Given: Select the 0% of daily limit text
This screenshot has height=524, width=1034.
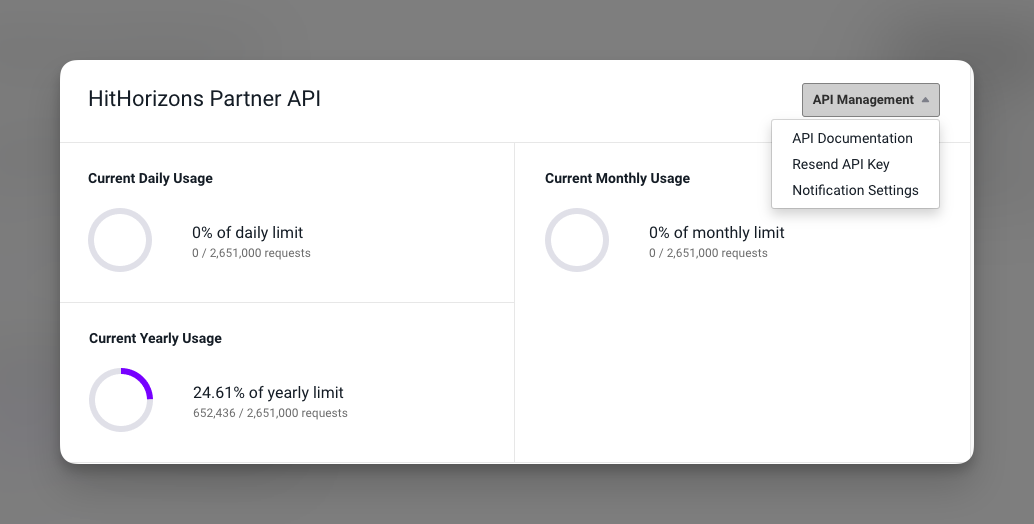Looking at the screenshot, I should (x=247, y=233).
